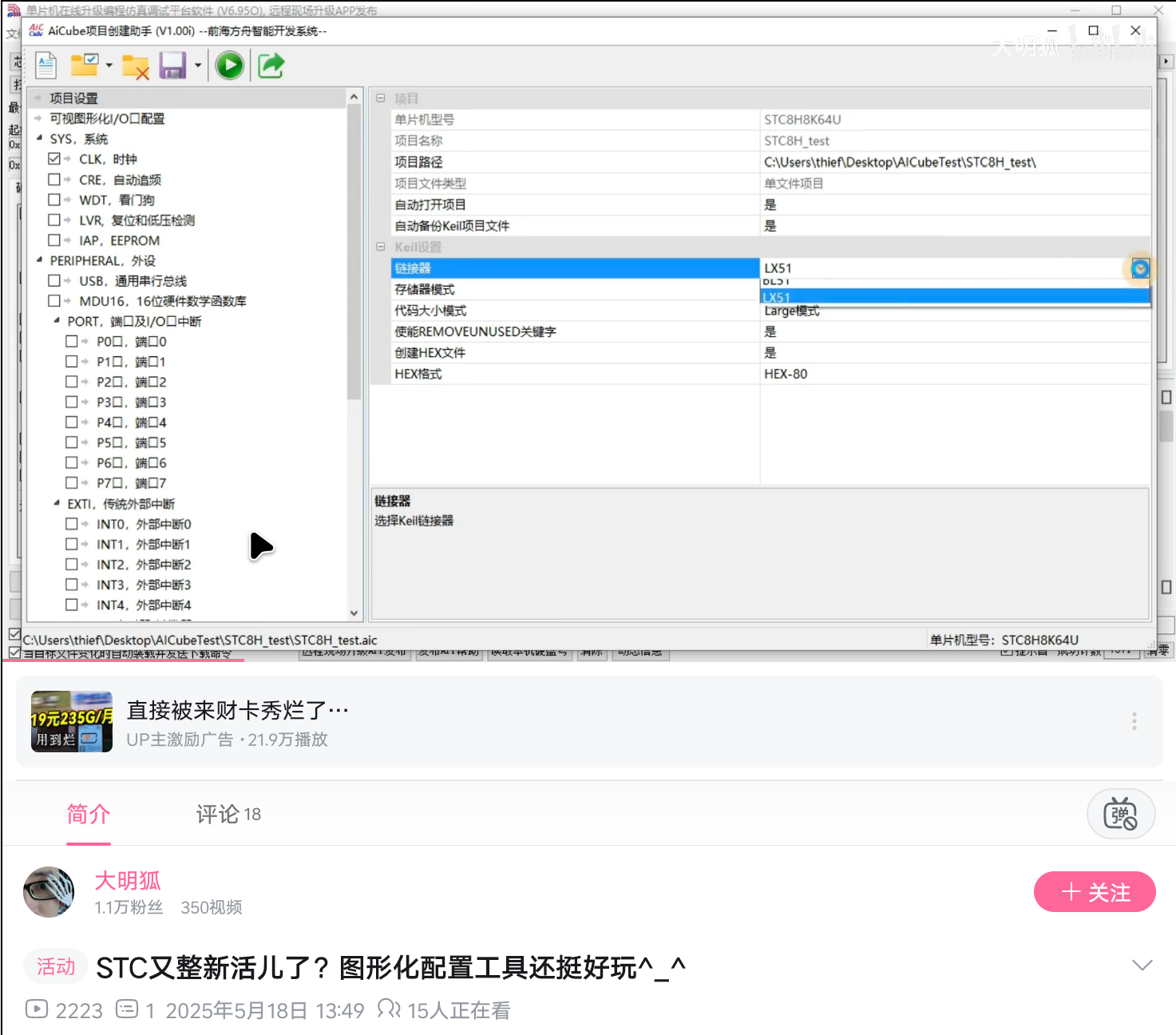This screenshot has height=1035, width=1176.
Task: Click the 自动备份Keil项目文件 property row
Action: (x=770, y=225)
